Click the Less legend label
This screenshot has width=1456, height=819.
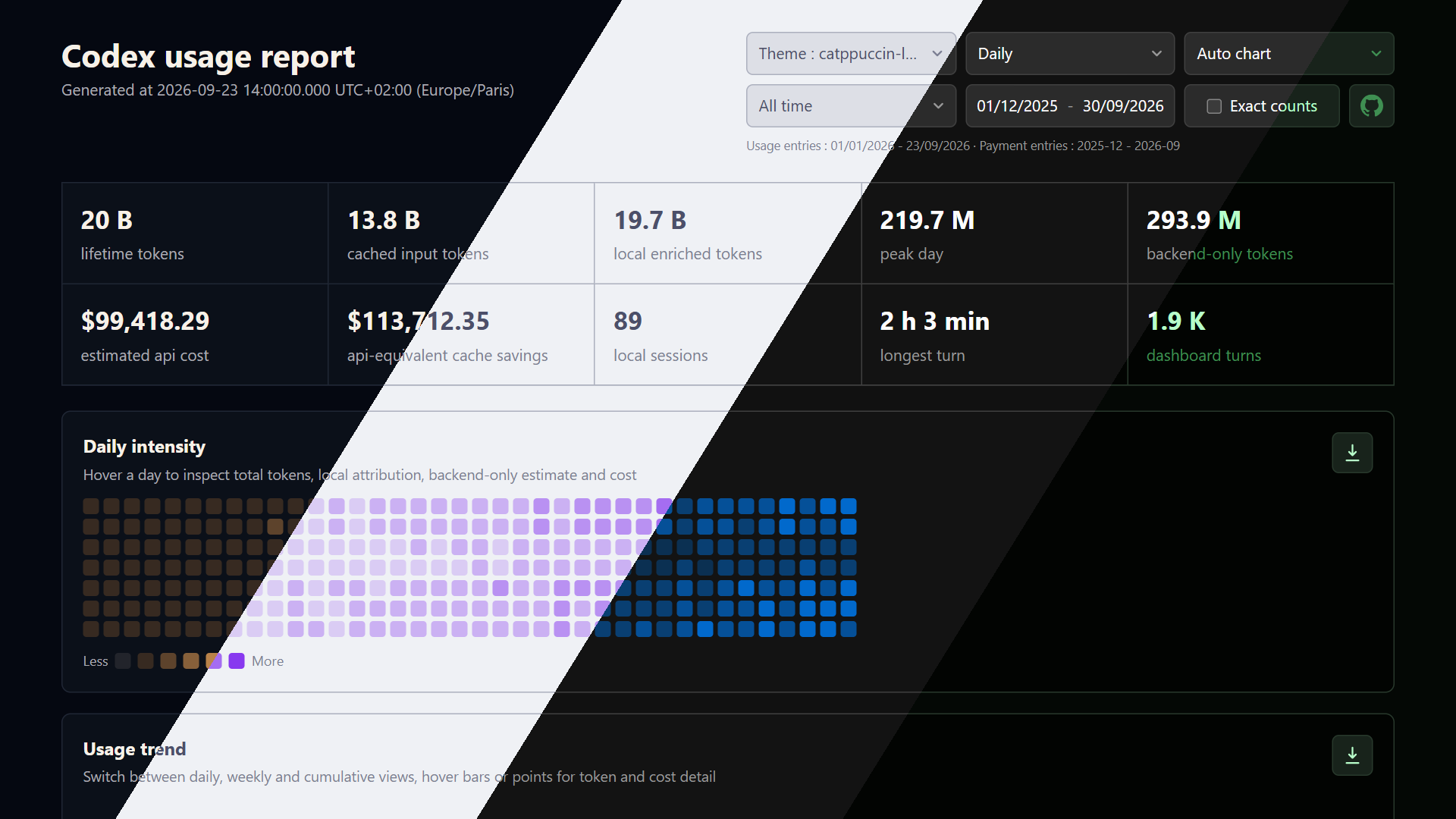tap(96, 661)
